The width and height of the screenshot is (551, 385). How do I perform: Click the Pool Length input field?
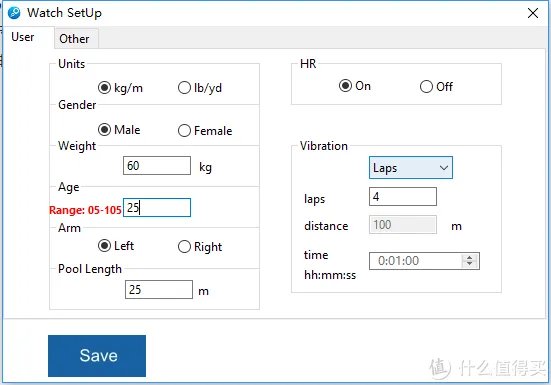tap(159, 289)
